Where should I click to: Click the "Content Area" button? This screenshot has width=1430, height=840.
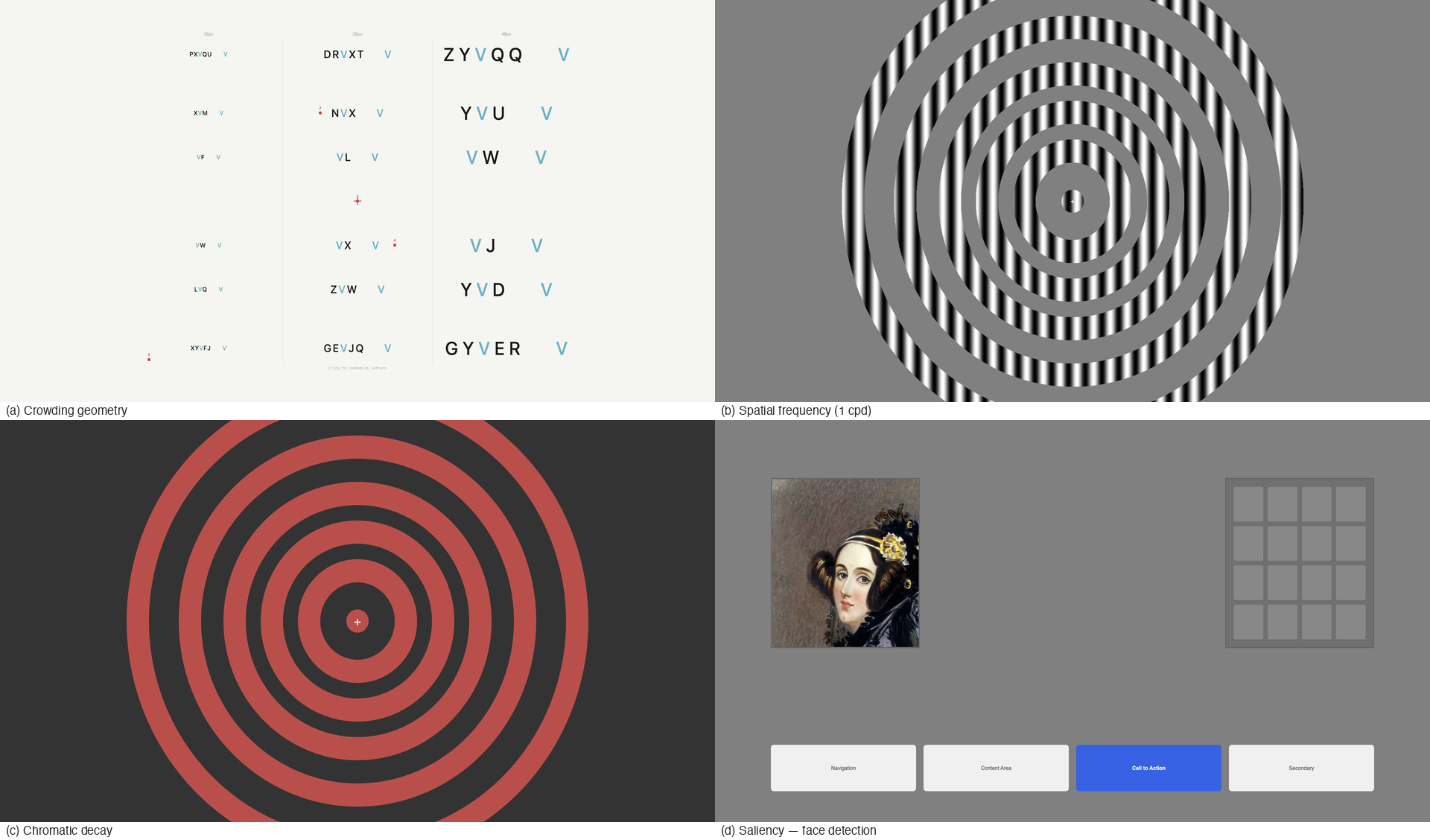(x=996, y=768)
